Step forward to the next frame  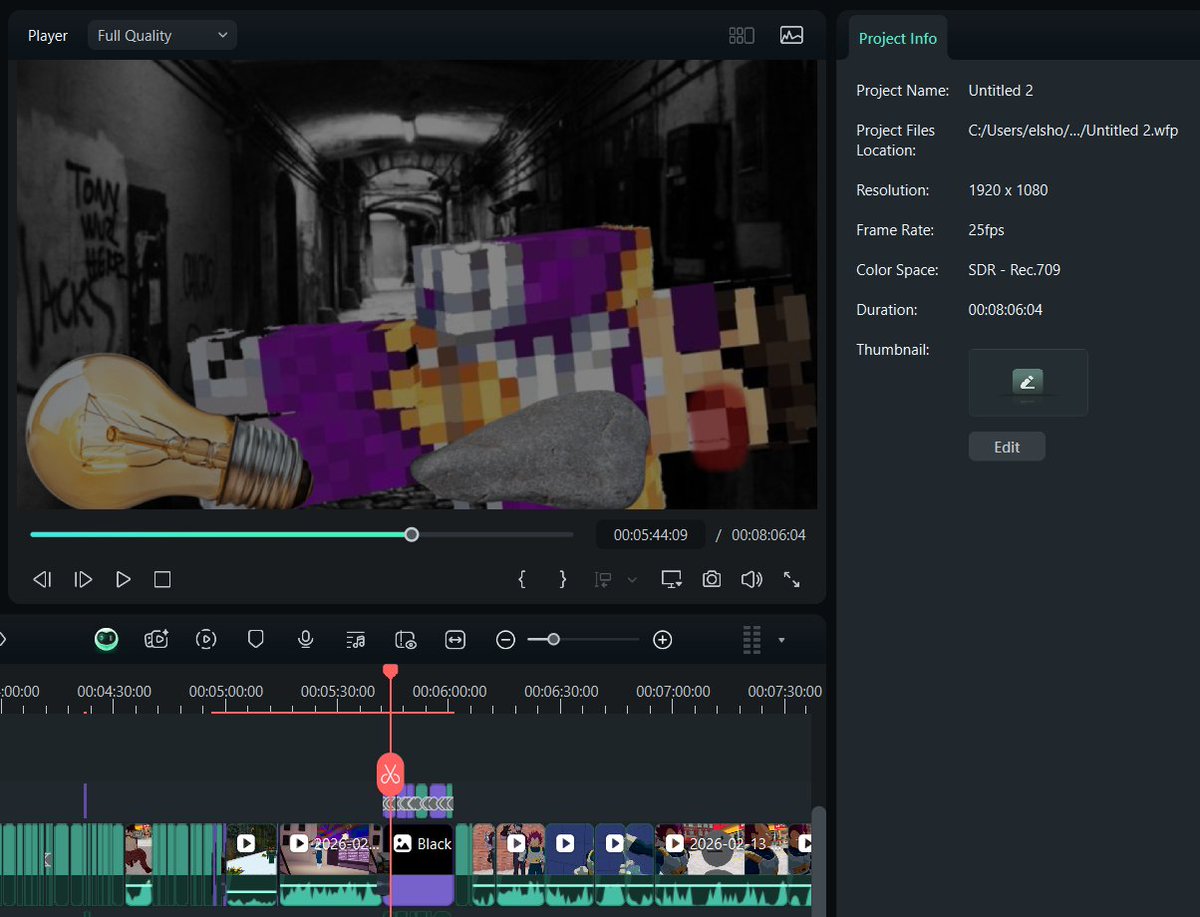(84, 579)
